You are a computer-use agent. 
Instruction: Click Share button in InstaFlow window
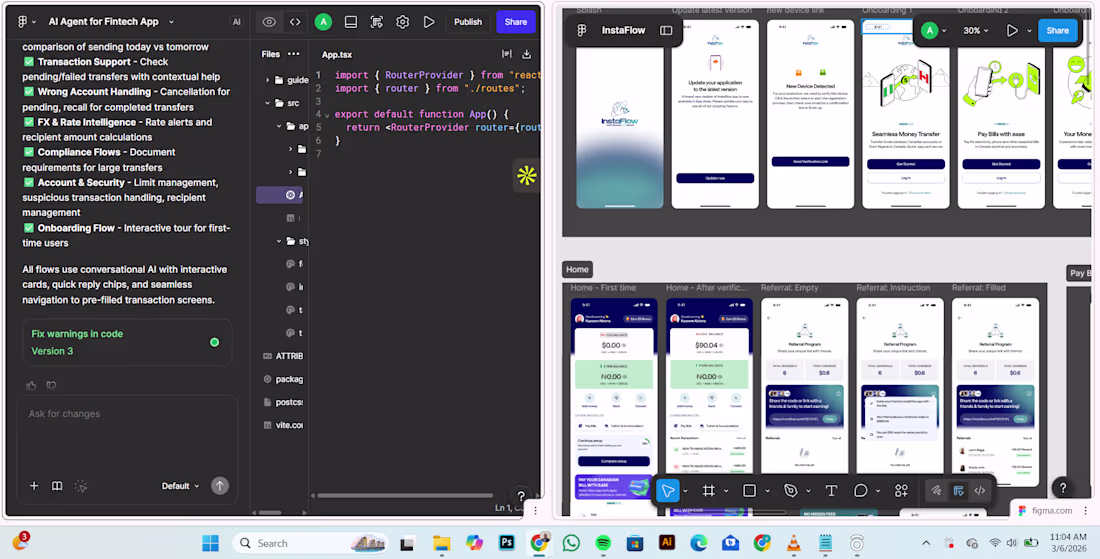coord(1057,30)
